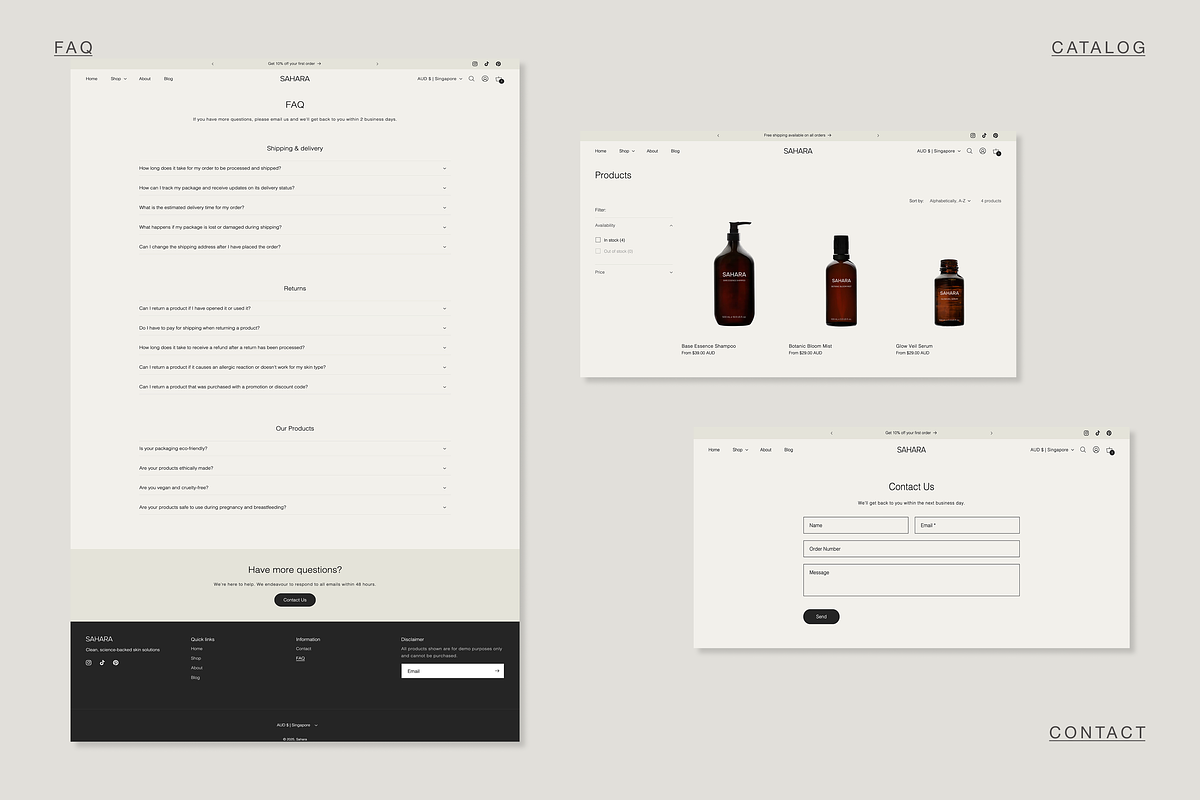
Task: Click TikTok icon in the dark footer
Action: pos(102,663)
